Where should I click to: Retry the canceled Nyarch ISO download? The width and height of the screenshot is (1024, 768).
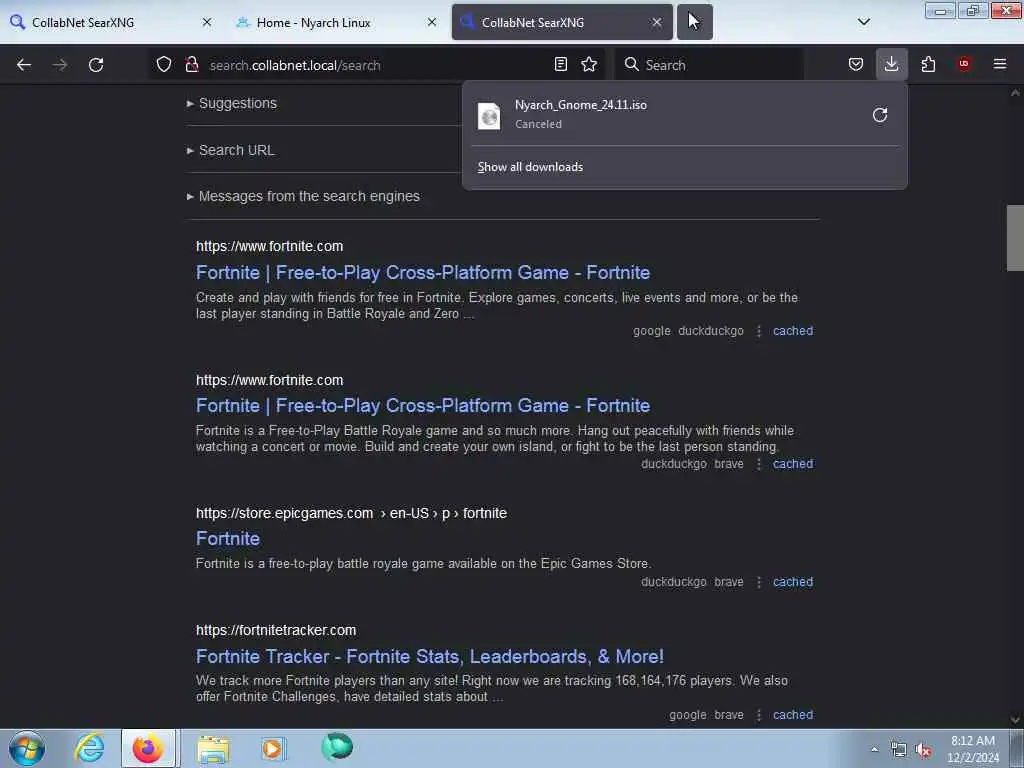(880, 115)
